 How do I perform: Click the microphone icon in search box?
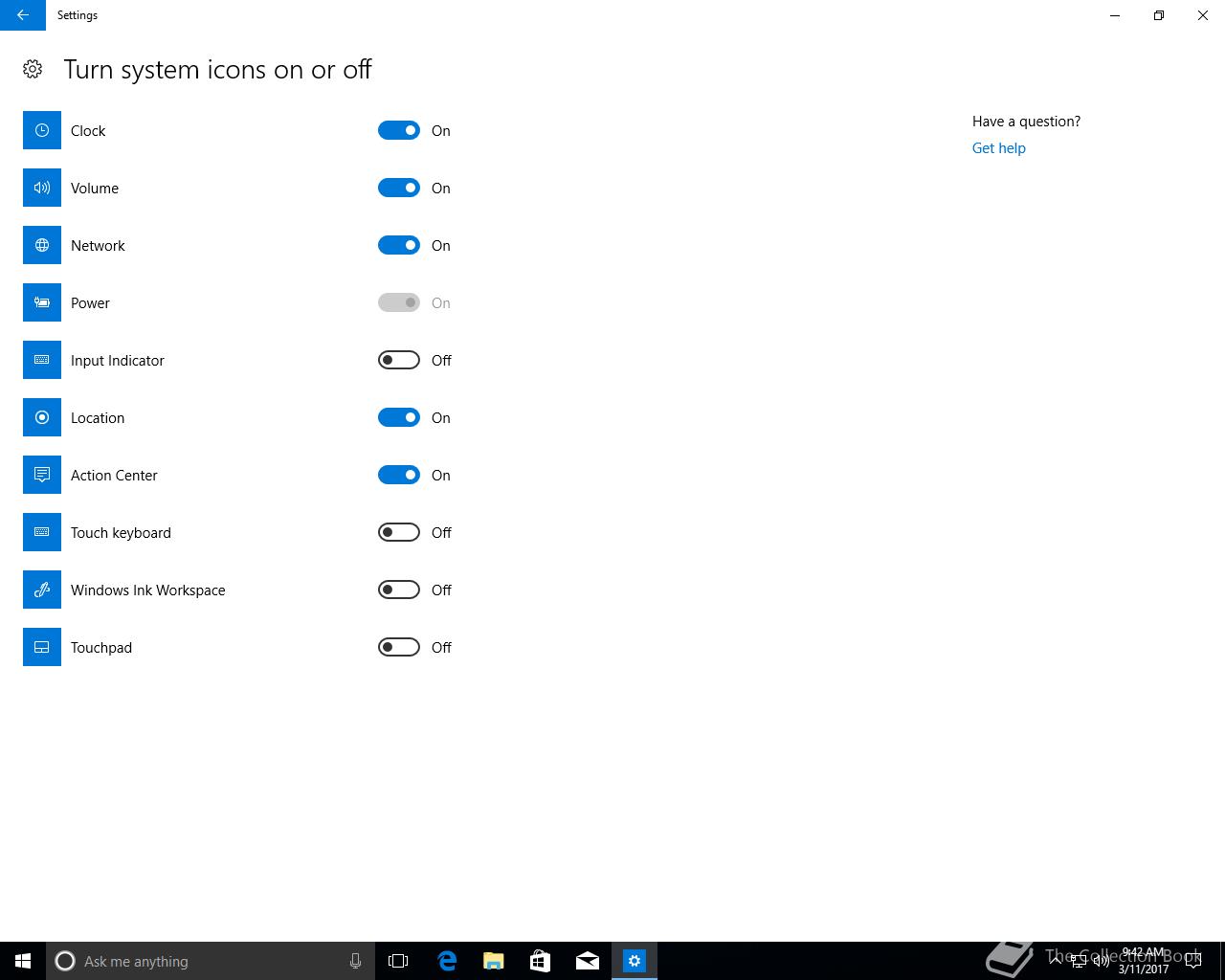point(355,961)
